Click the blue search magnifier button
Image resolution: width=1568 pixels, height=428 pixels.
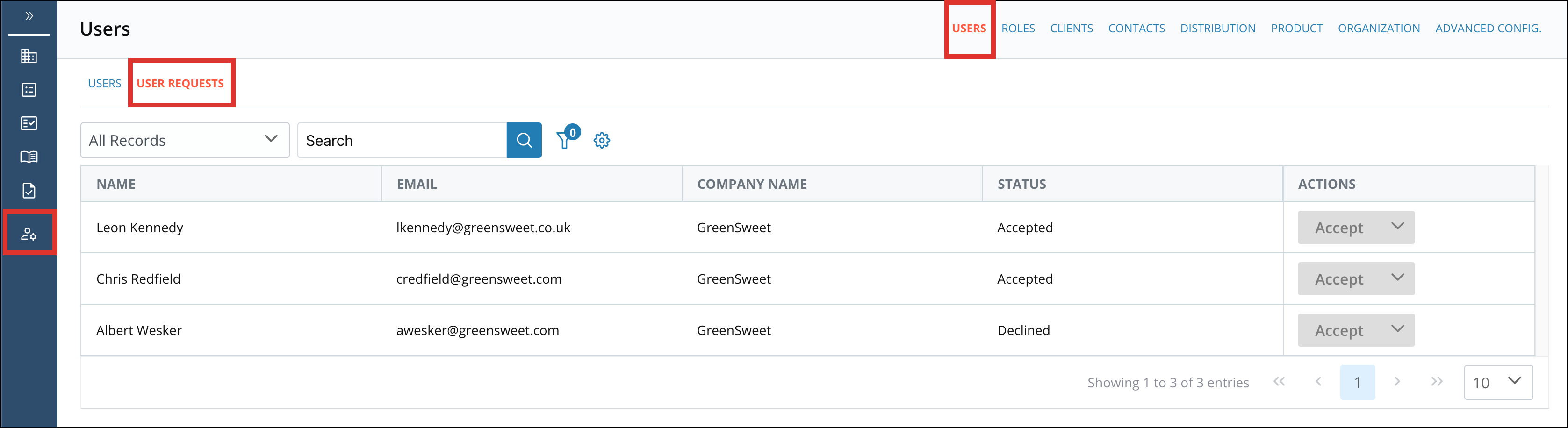[524, 140]
